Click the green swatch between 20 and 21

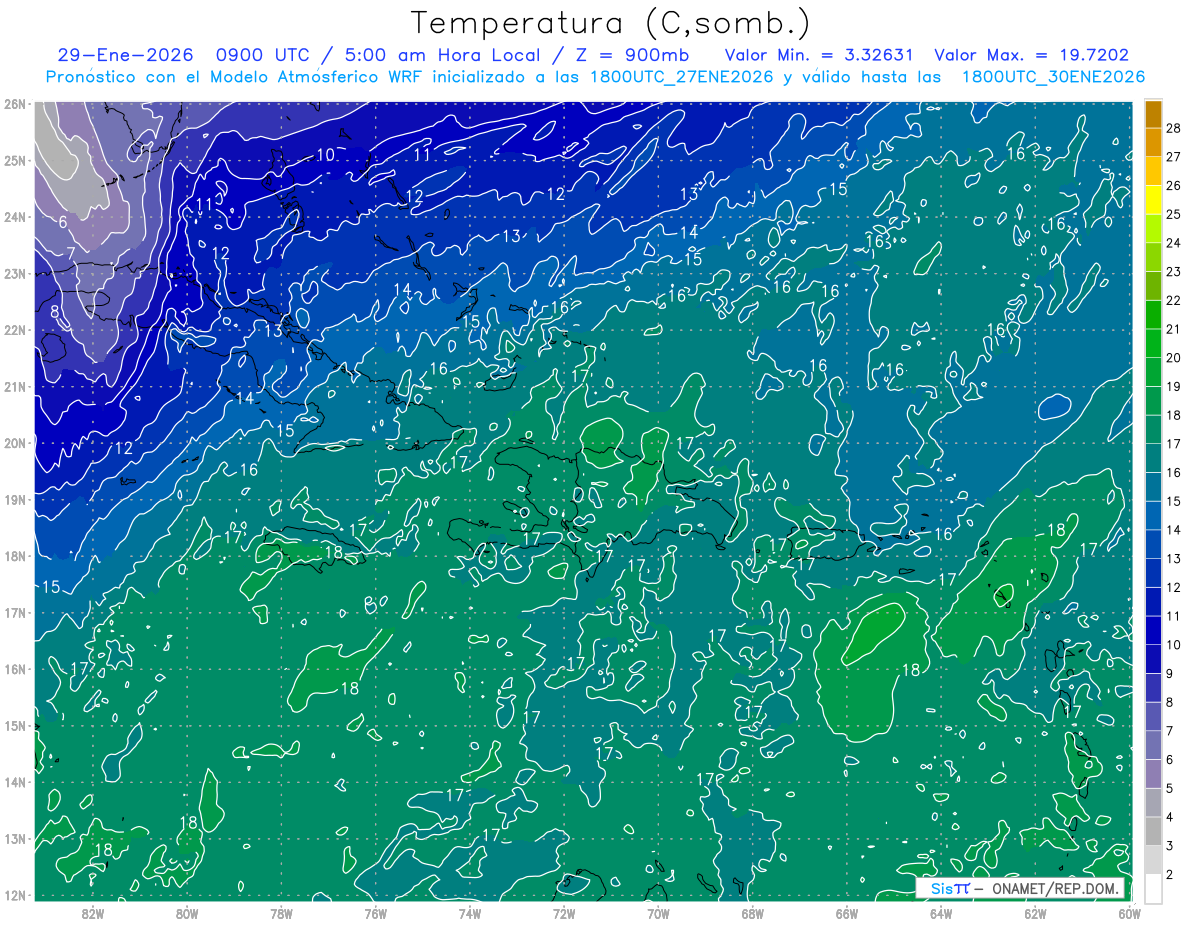pyautogui.click(x=1153, y=343)
